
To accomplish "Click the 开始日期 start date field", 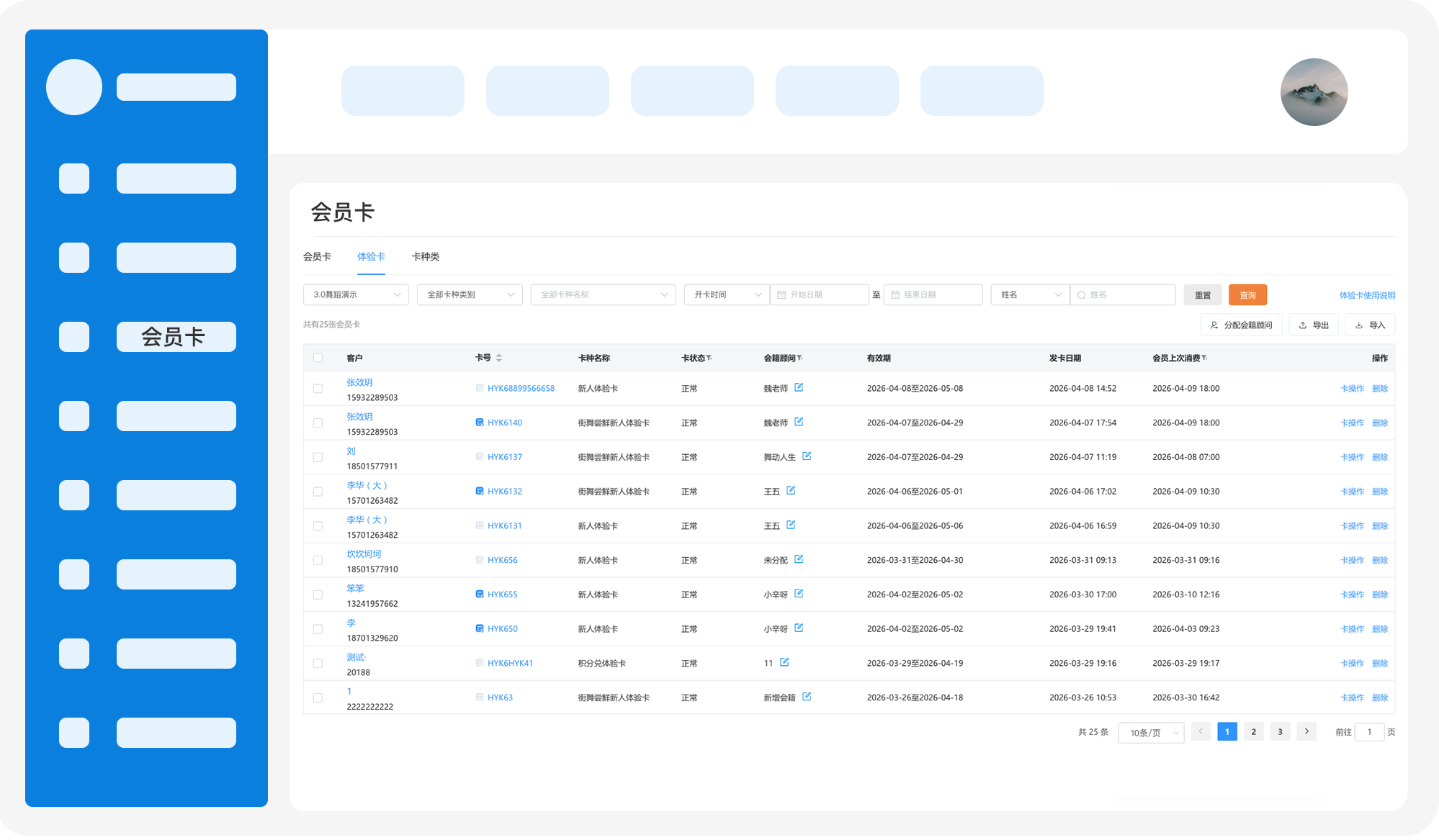I will (x=820, y=295).
